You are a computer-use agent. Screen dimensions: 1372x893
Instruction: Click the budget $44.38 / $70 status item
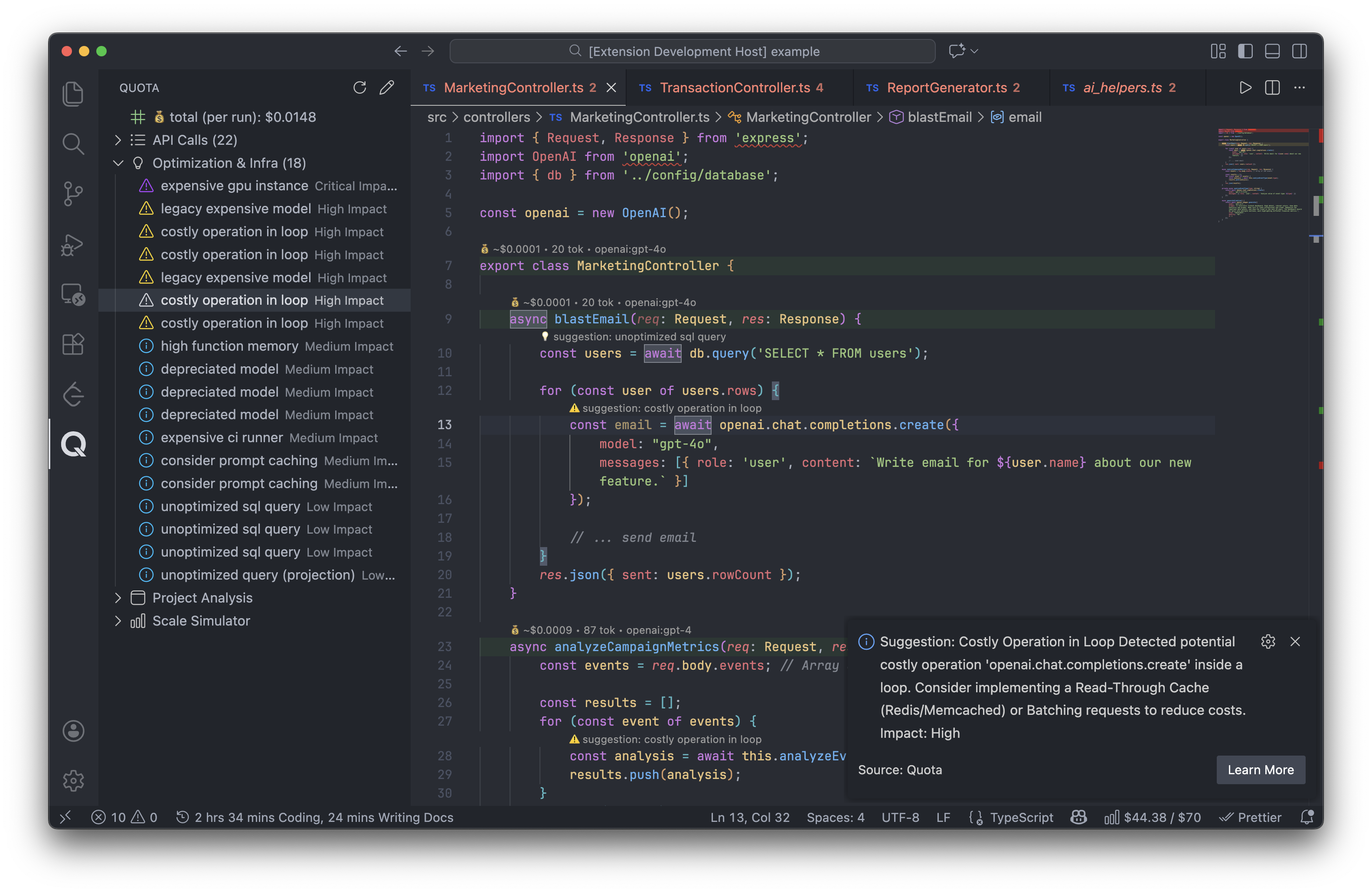coord(1153,817)
